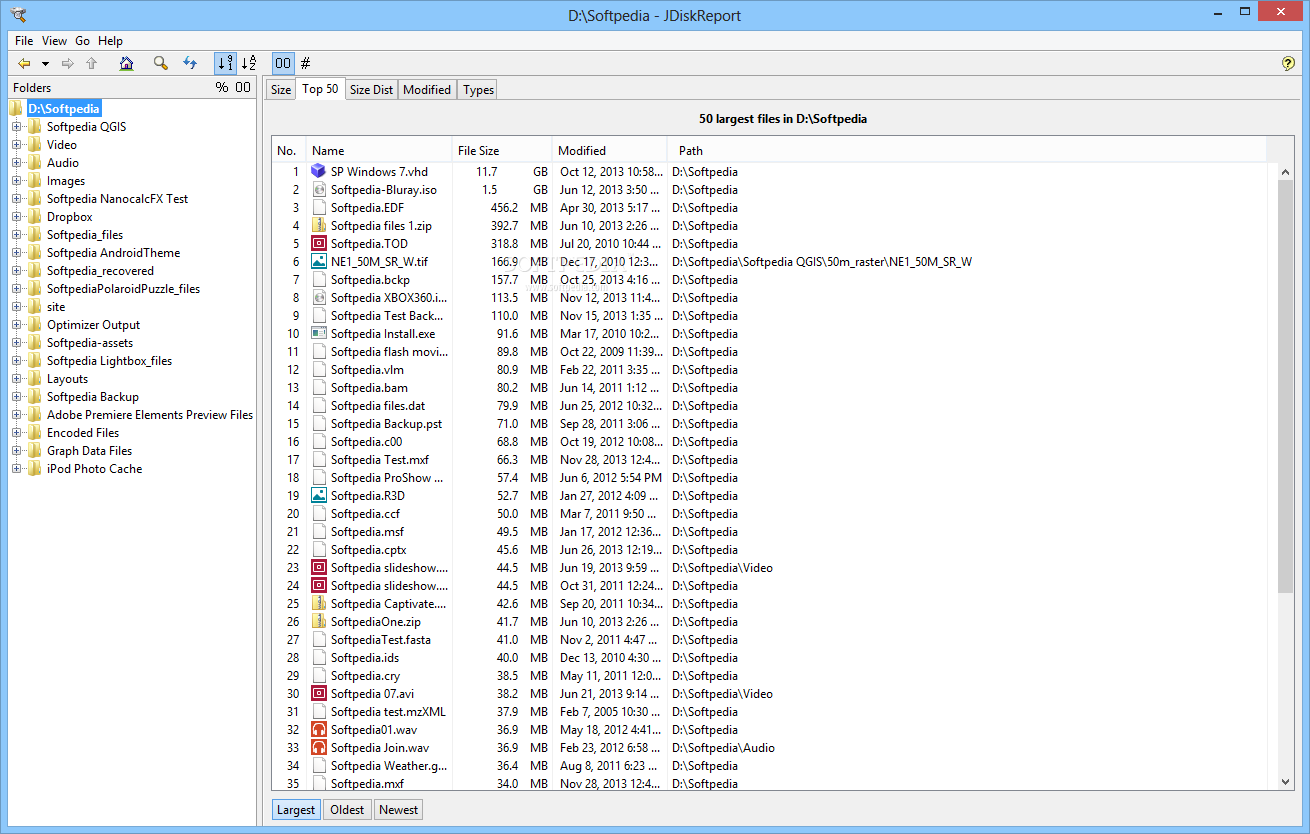The image size is (1310, 834).
Task: Expand the Layouts folder node
Action: pos(16,379)
